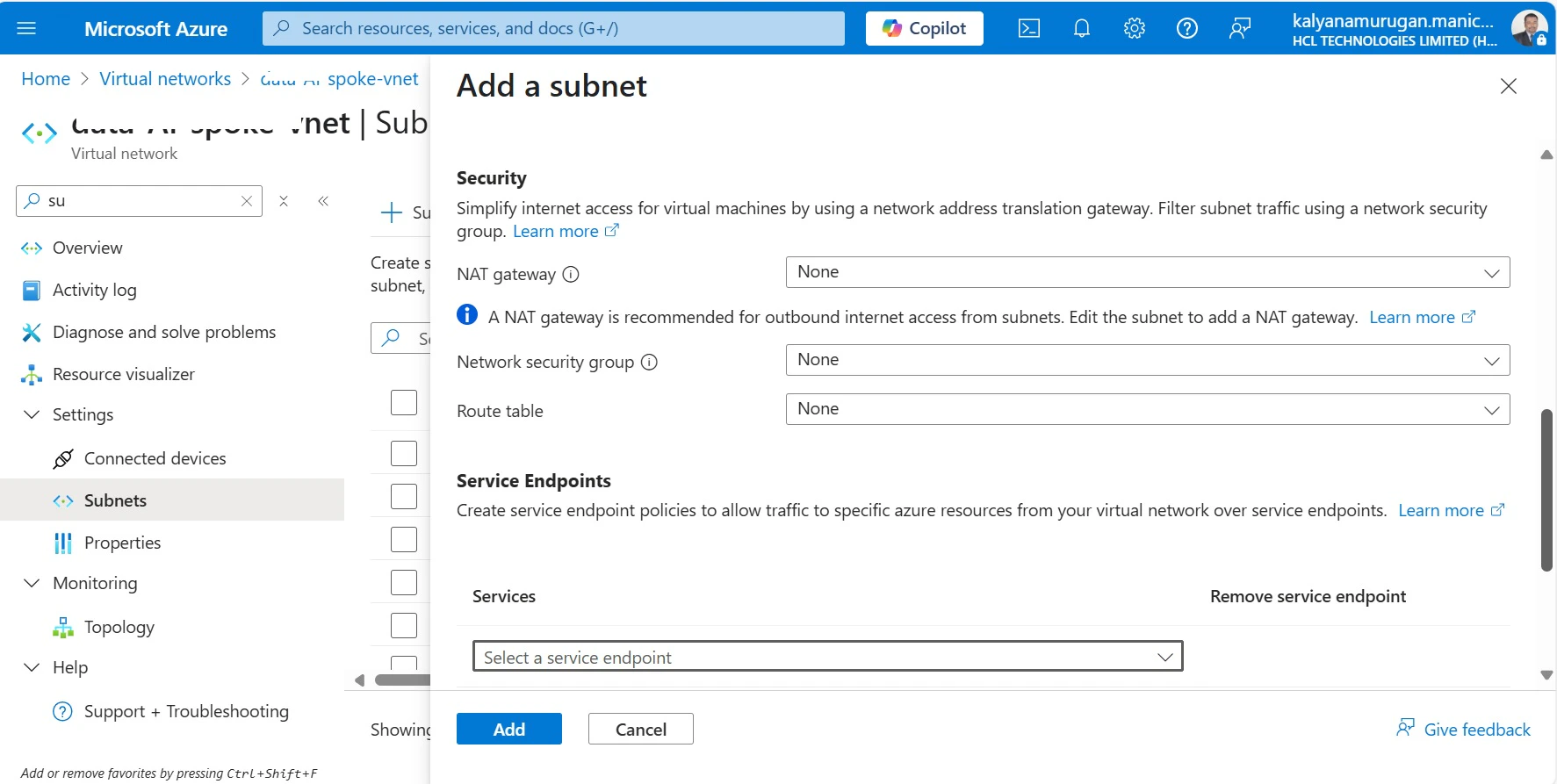Viewport: 1557px width, 784px height.
Task: Open the NAT gateway dropdown
Action: click(x=1148, y=272)
